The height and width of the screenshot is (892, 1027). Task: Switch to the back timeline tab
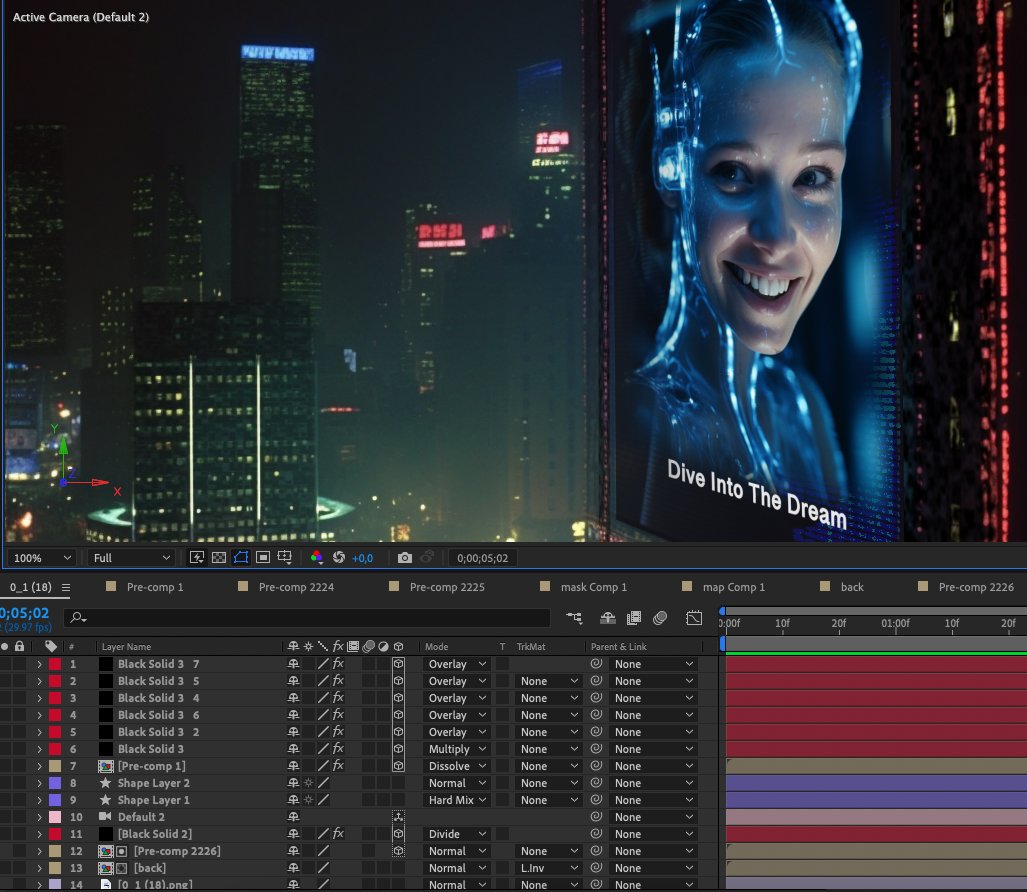[851, 587]
